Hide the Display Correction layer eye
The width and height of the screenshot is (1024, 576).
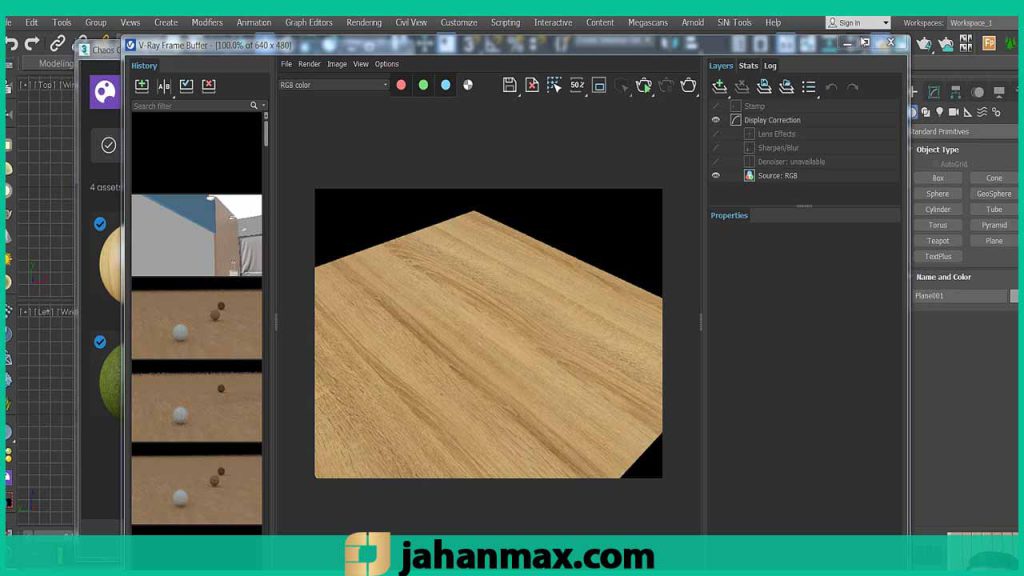point(715,120)
